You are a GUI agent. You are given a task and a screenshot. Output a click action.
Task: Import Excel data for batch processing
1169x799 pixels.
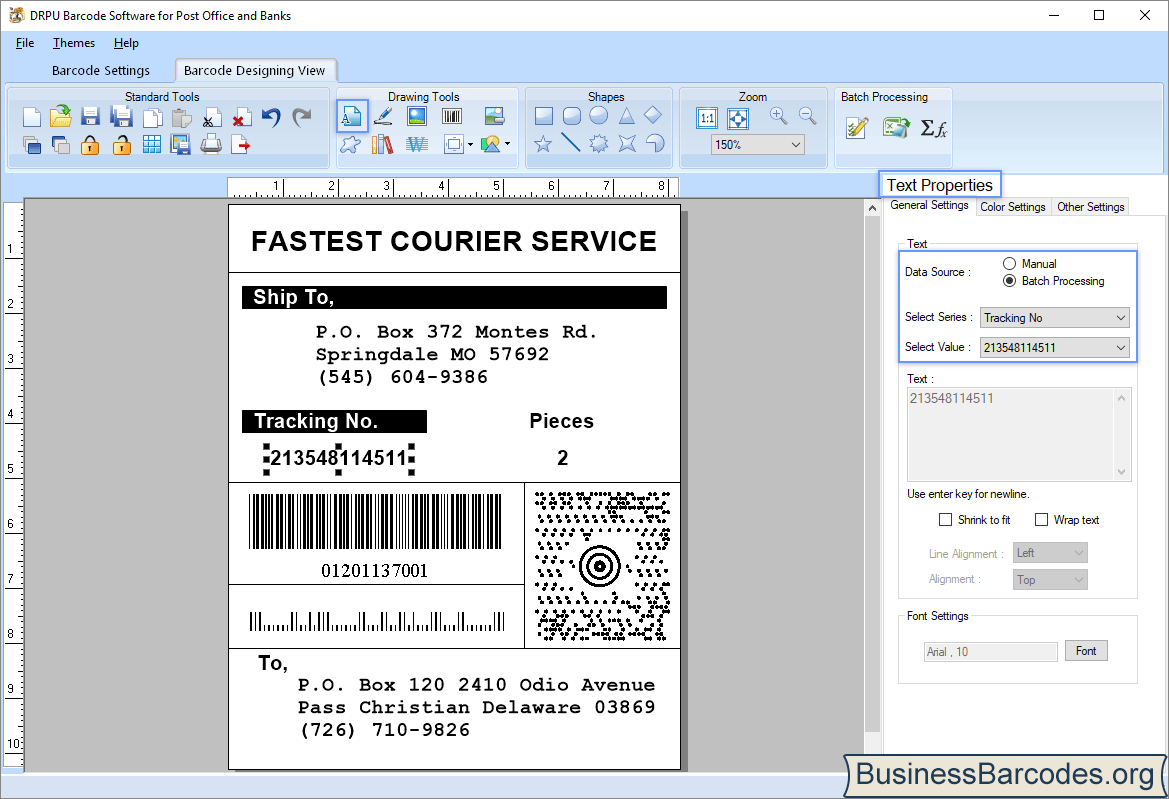pyautogui.click(x=896, y=128)
